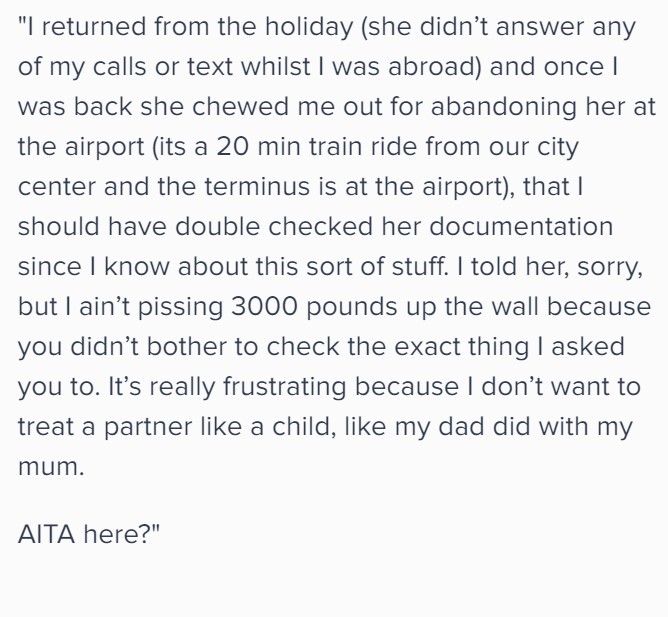Click the word "stuff." in the paragraph
This screenshot has width=668, height=617.
click(x=420, y=266)
